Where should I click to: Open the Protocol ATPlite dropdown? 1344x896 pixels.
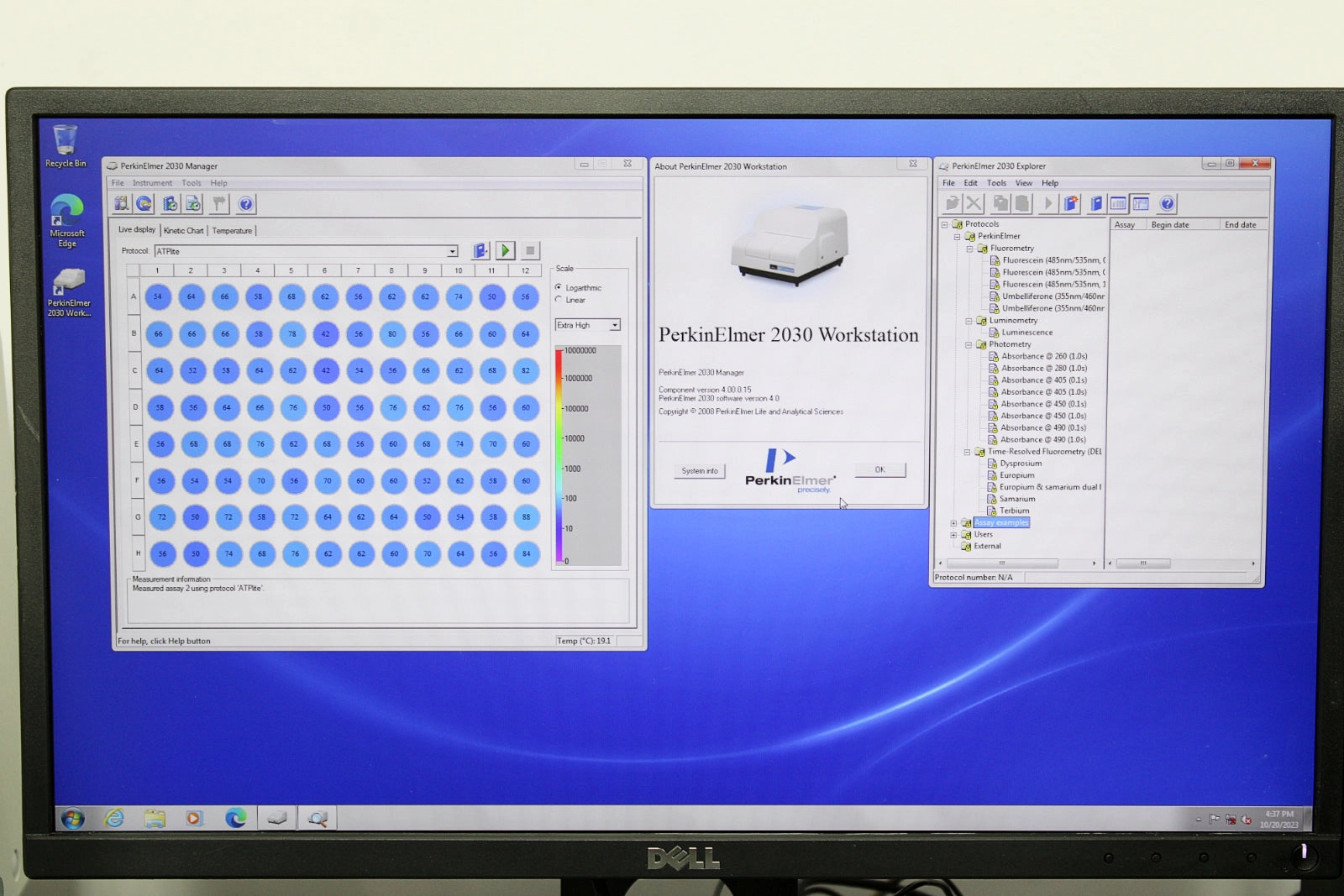click(452, 251)
